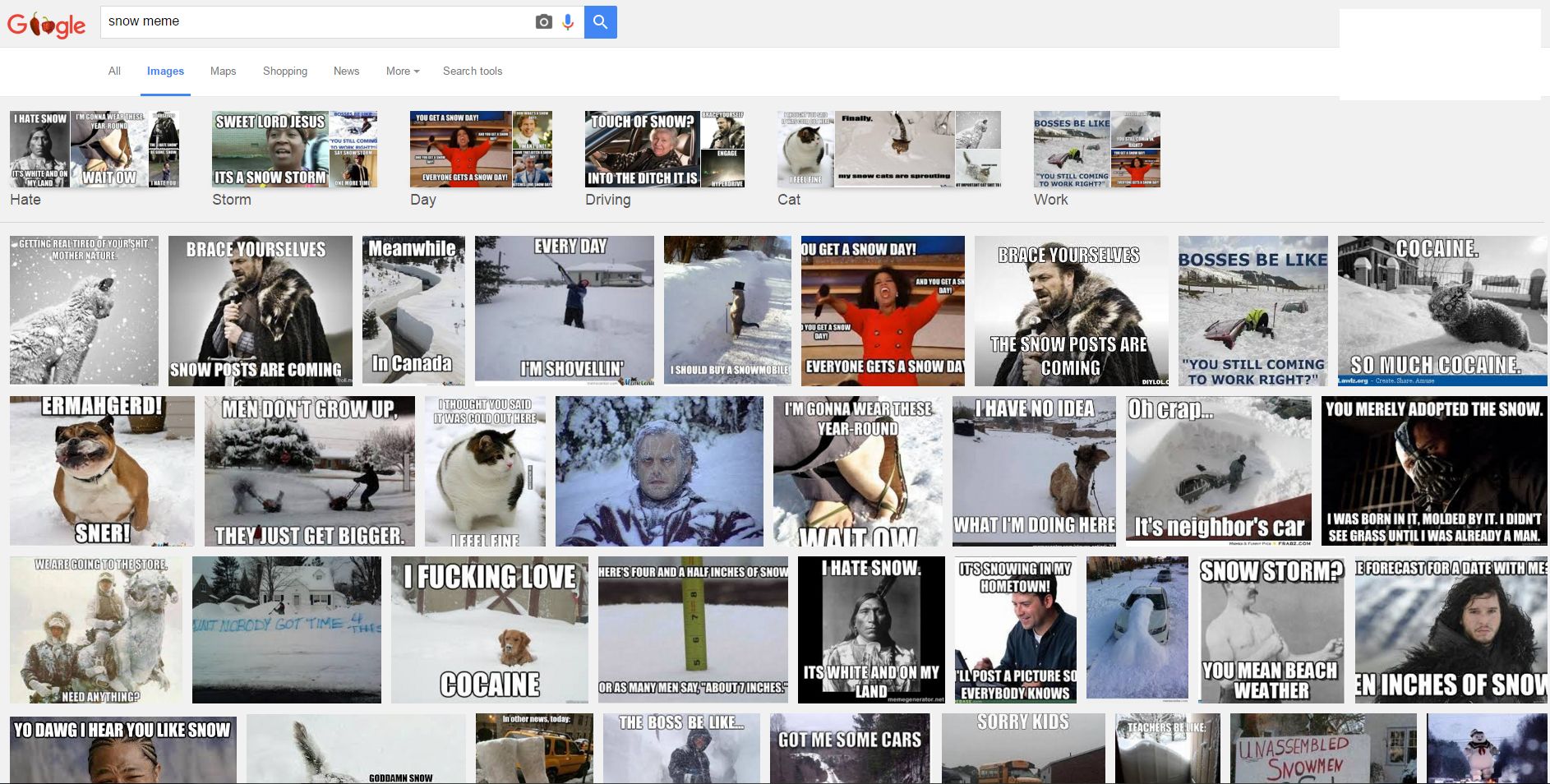Open 'I'm gonna wear these year-round' meme
Image resolution: width=1550 pixels, height=784 pixels.
(x=858, y=471)
